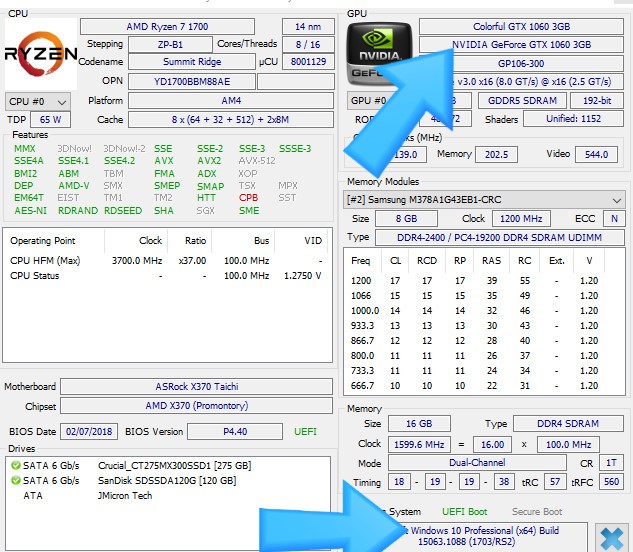The width and height of the screenshot is (633, 552).
Task: Click the DDR4 SDRAM memory type field
Action: [568, 424]
